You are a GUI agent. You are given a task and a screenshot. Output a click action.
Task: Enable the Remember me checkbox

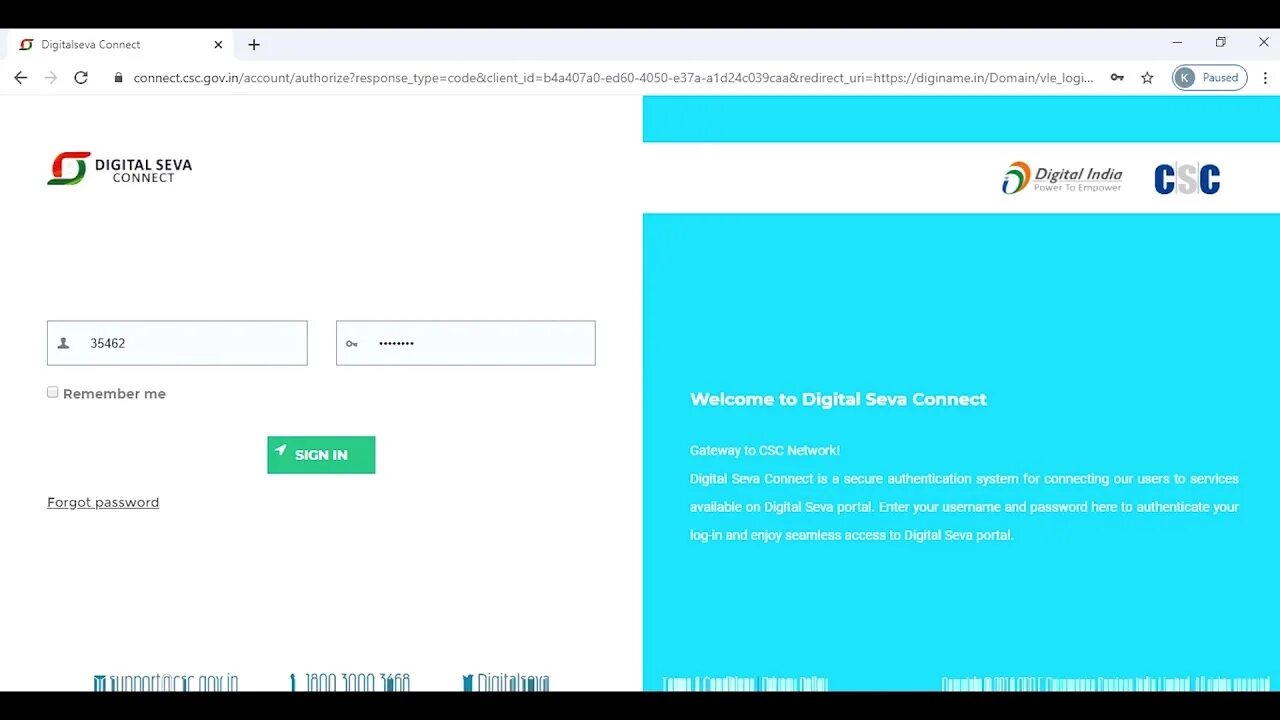[53, 392]
